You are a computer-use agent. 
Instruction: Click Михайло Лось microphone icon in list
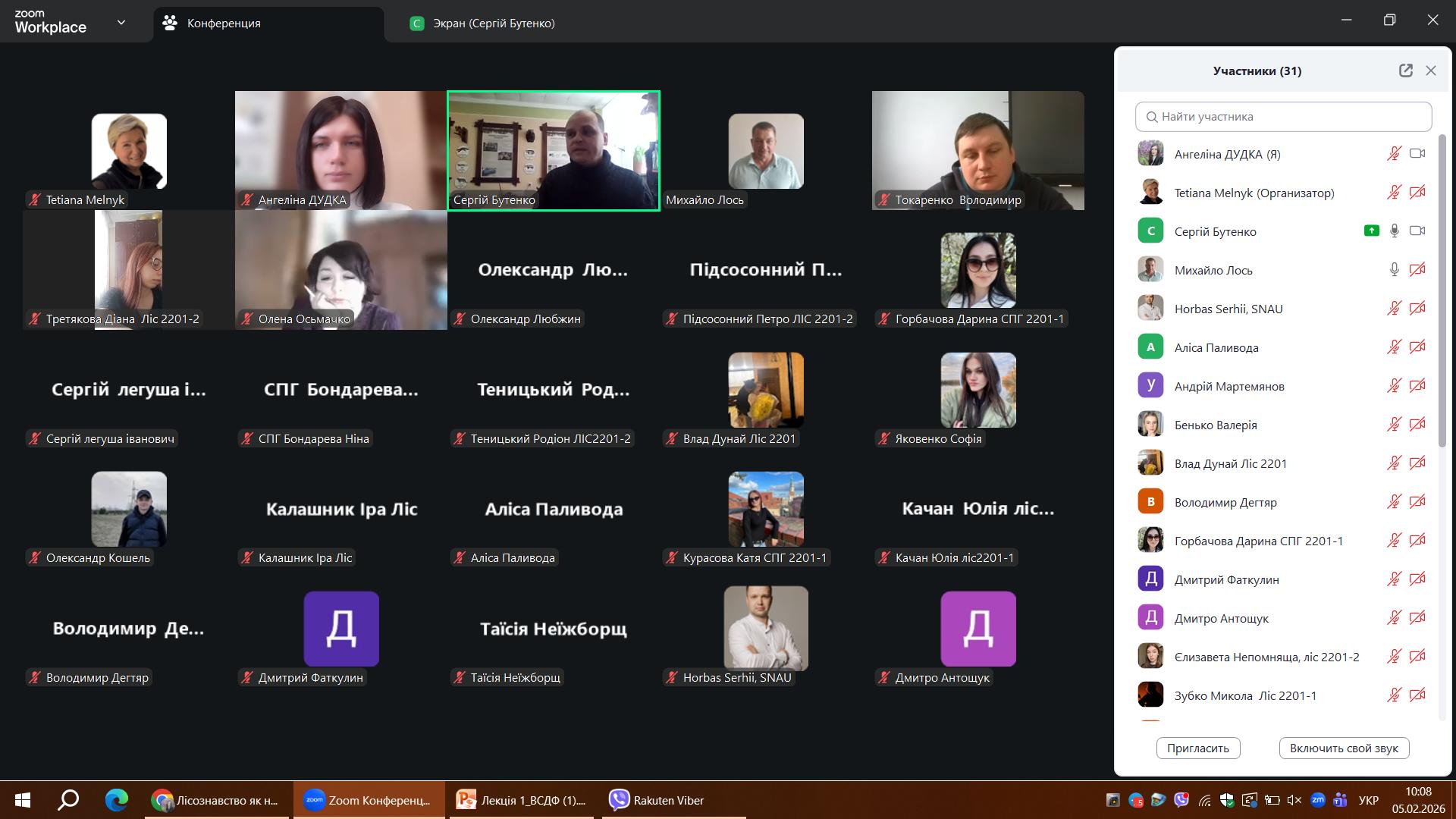click(1394, 270)
